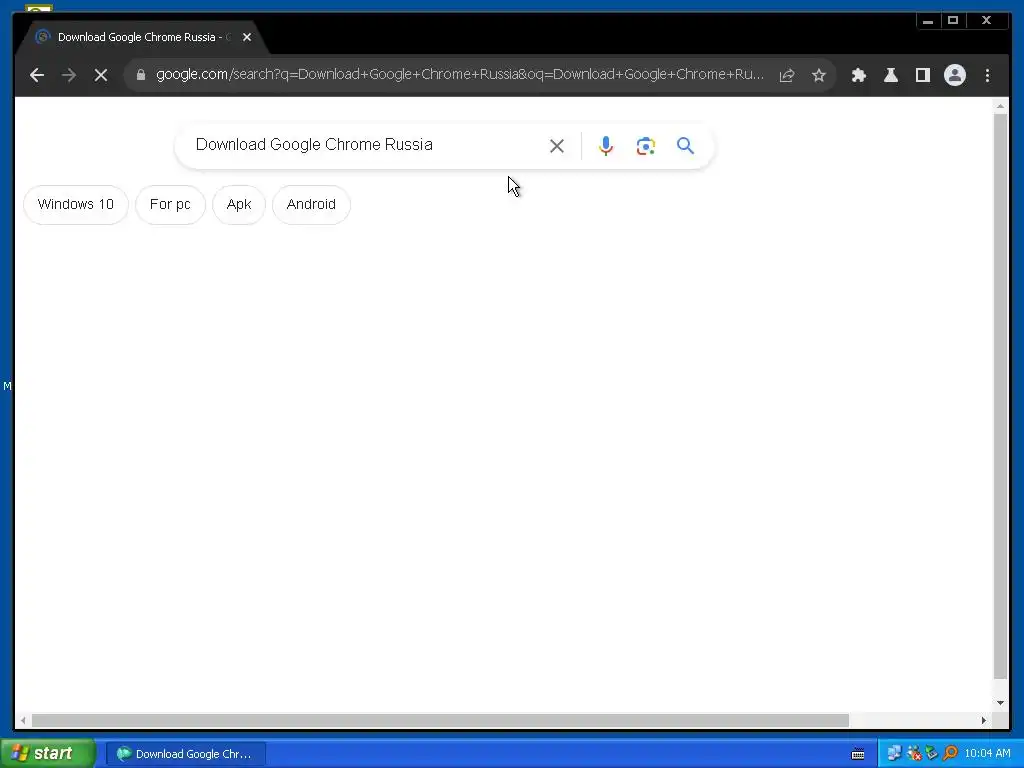The width and height of the screenshot is (1024, 768).
Task: Click the vertical scrollbar up arrow
Action: (1000, 105)
